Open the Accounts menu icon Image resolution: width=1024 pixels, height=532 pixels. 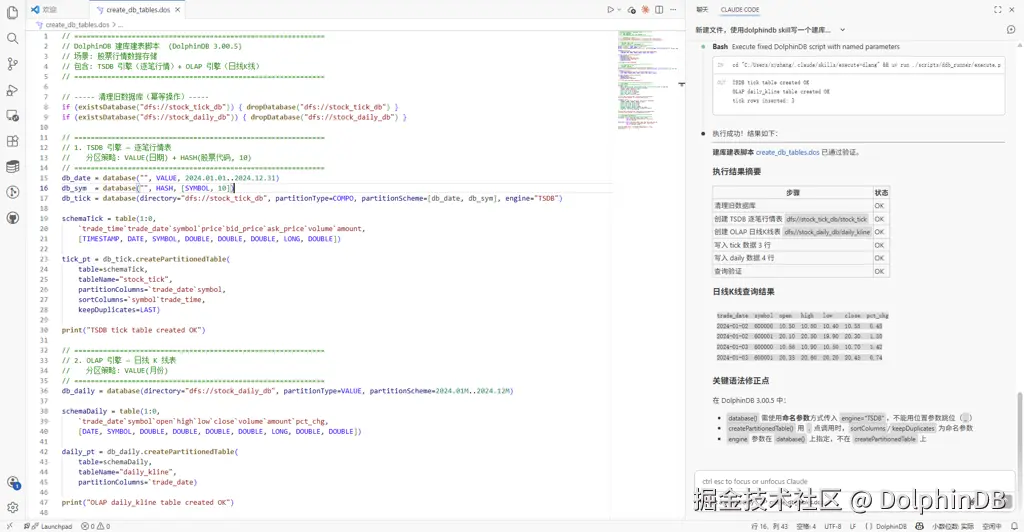click(12, 483)
